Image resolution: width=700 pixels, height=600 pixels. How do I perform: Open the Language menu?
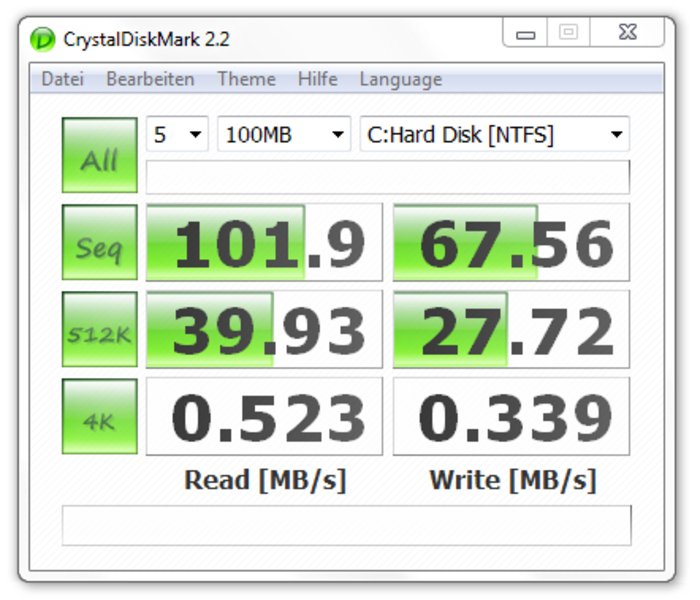401,80
